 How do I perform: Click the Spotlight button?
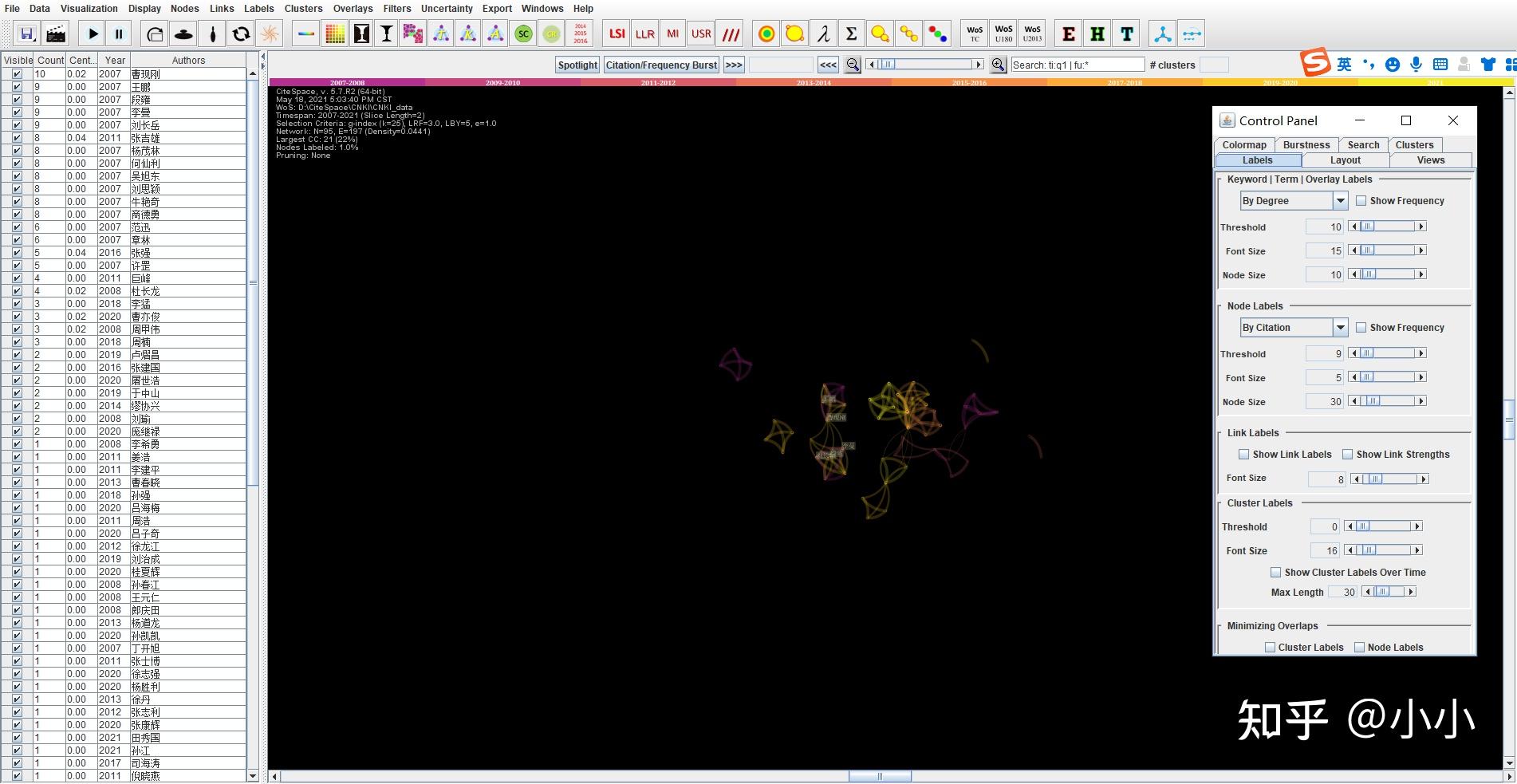pos(577,65)
